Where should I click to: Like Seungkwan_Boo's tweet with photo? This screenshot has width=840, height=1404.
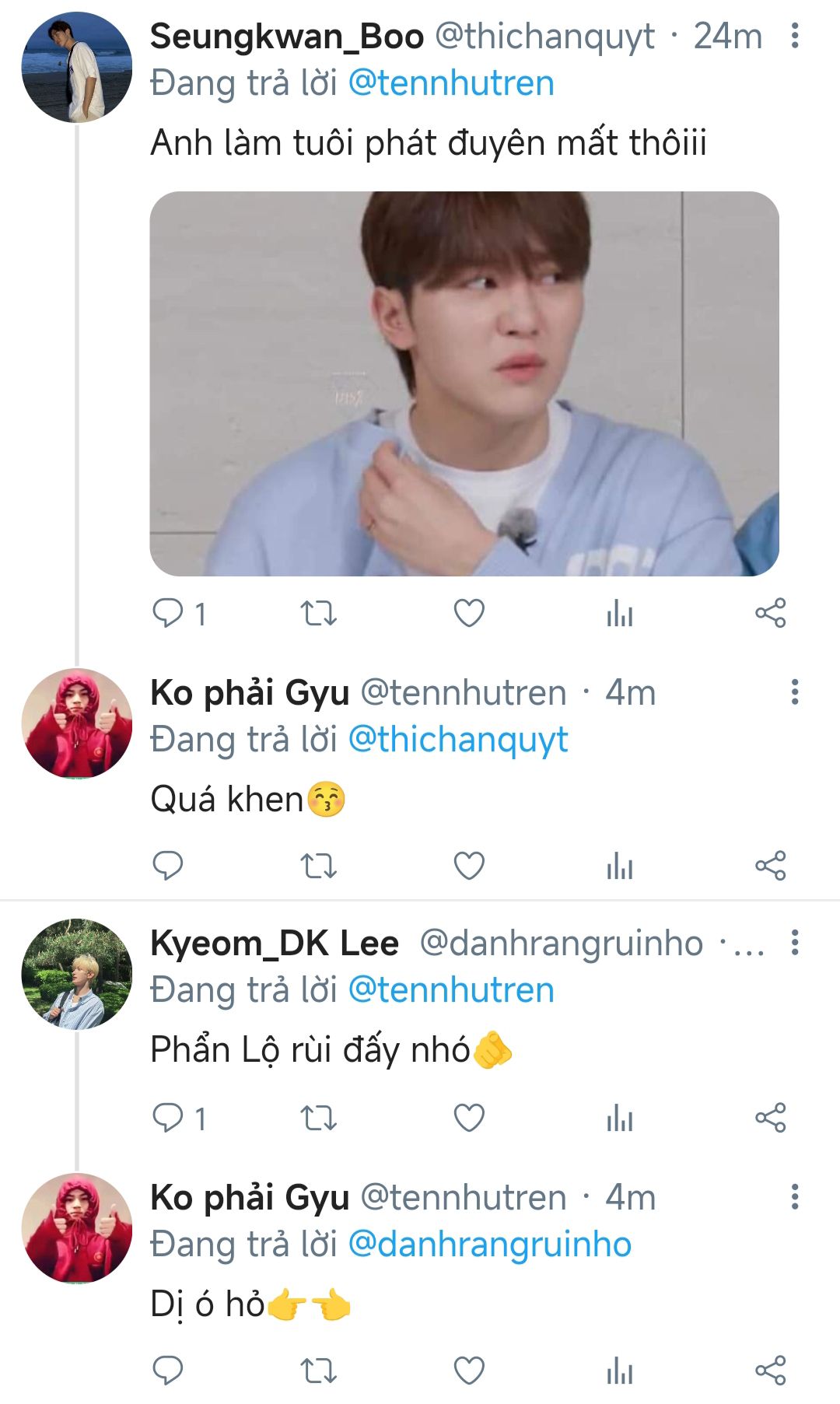(x=469, y=614)
